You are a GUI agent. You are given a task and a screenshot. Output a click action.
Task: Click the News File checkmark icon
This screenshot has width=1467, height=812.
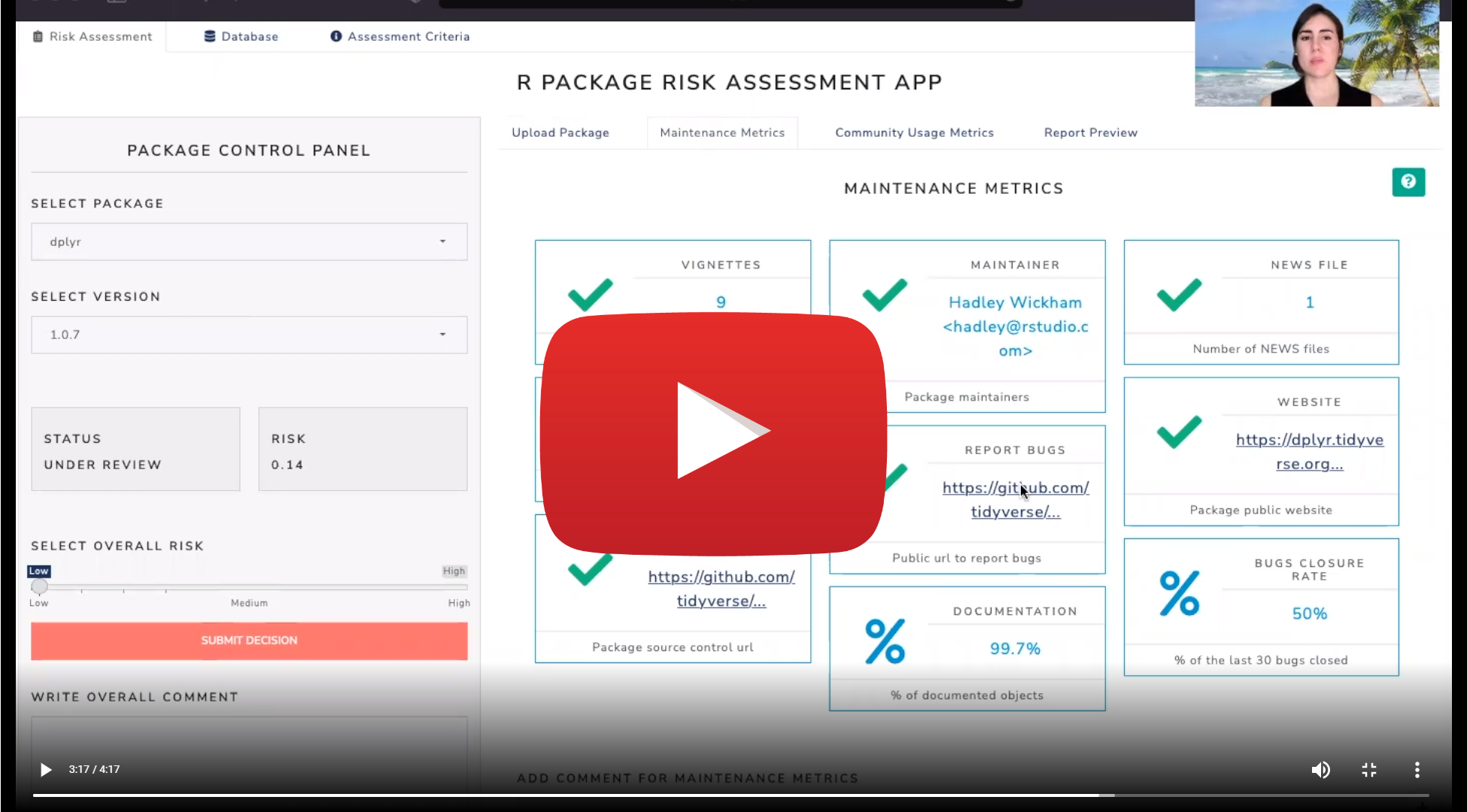coord(1179,295)
